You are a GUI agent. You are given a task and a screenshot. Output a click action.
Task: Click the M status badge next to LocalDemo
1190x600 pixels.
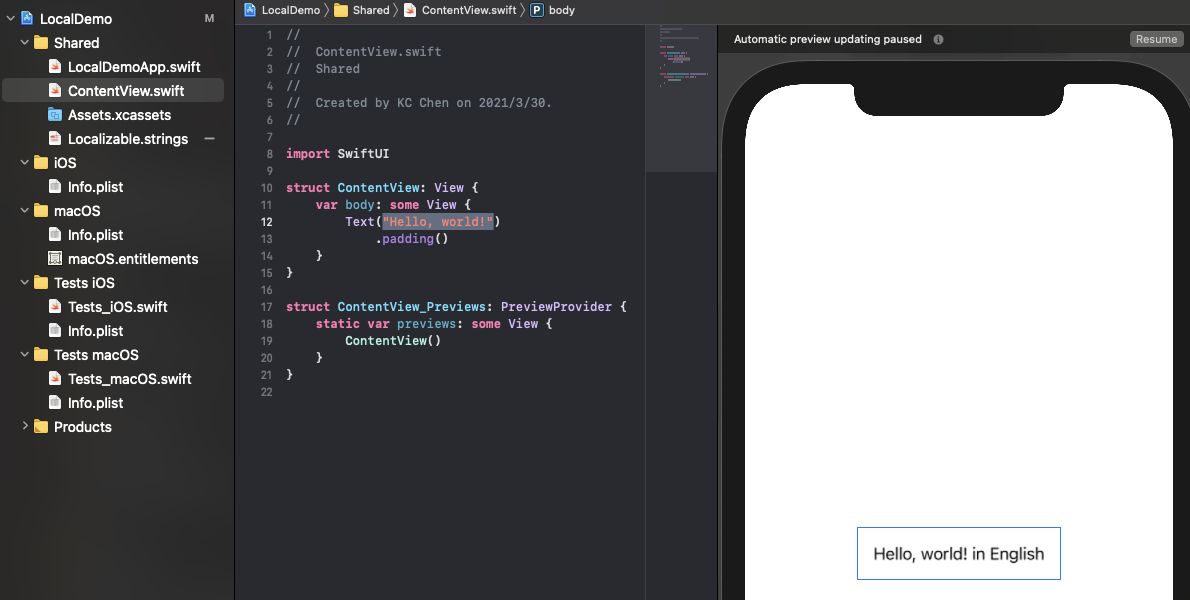(x=209, y=18)
